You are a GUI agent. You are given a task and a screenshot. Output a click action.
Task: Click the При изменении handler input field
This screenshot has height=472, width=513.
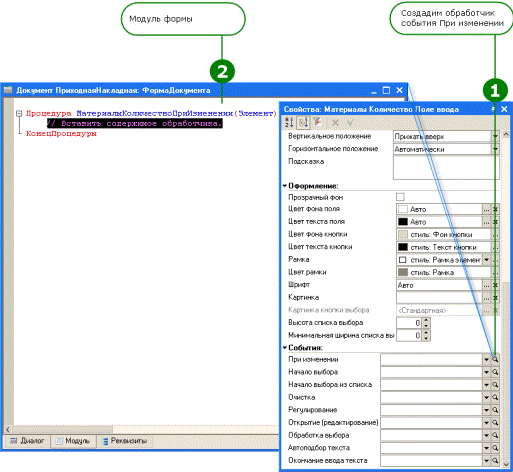(431, 359)
